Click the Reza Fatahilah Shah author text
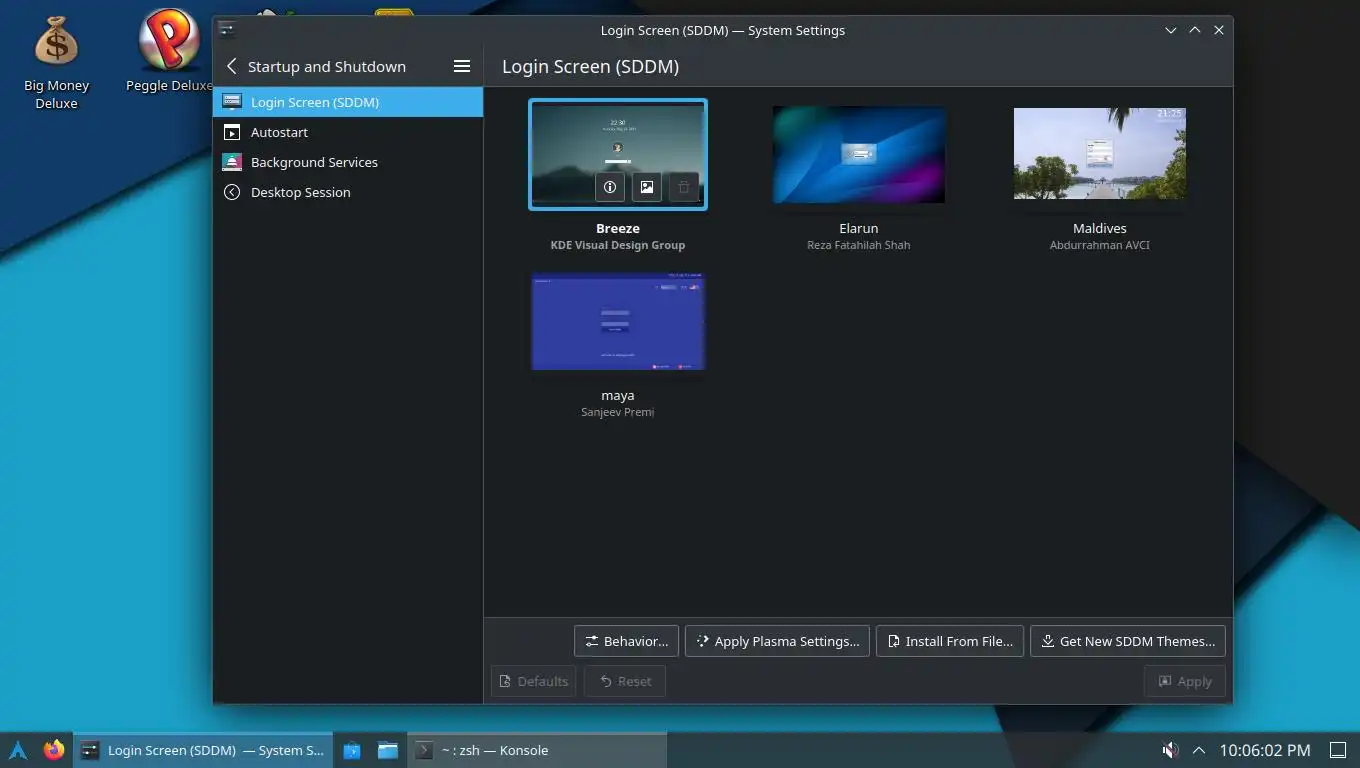The image size is (1360, 768). pyautogui.click(x=859, y=245)
